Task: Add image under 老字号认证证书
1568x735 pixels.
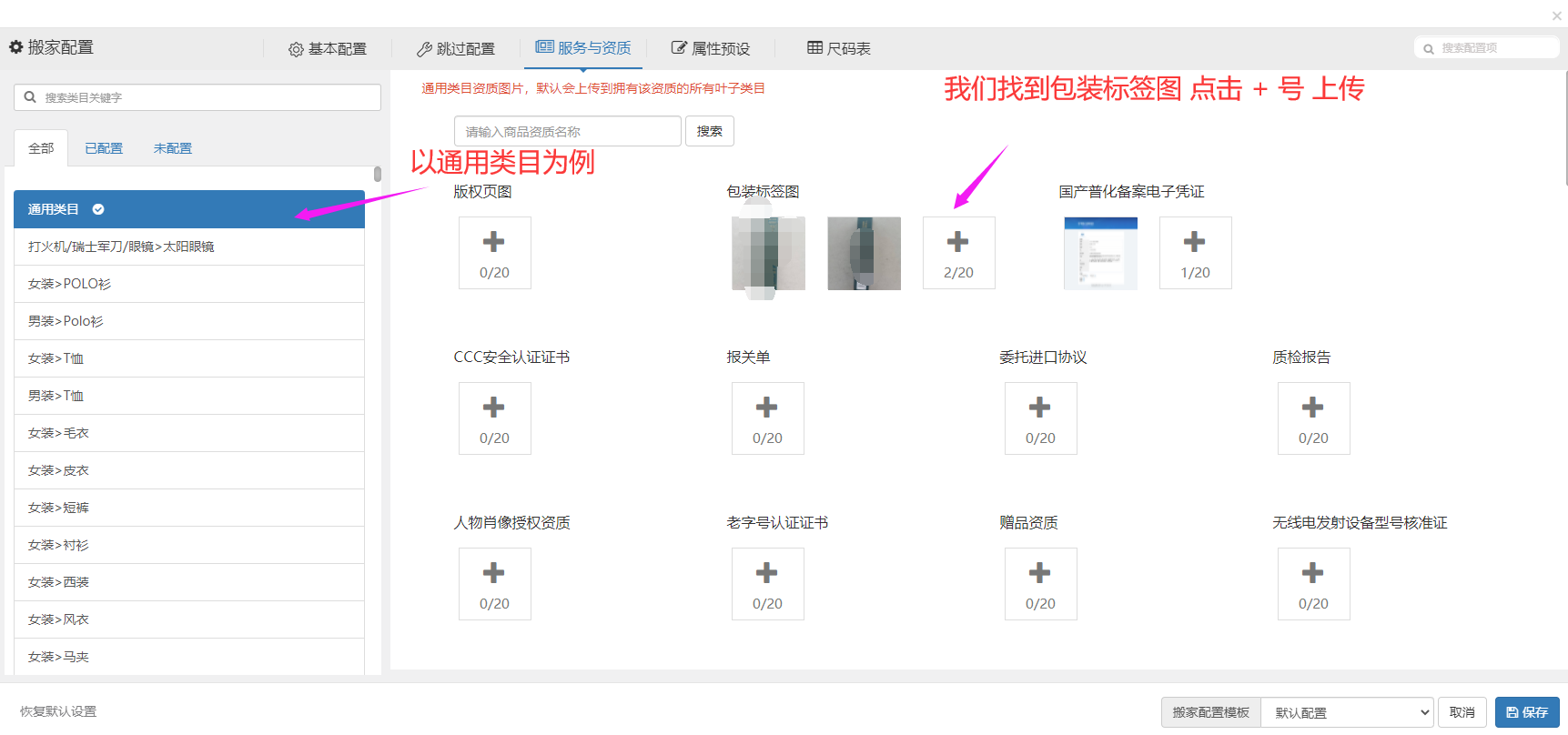Action: (767, 574)
